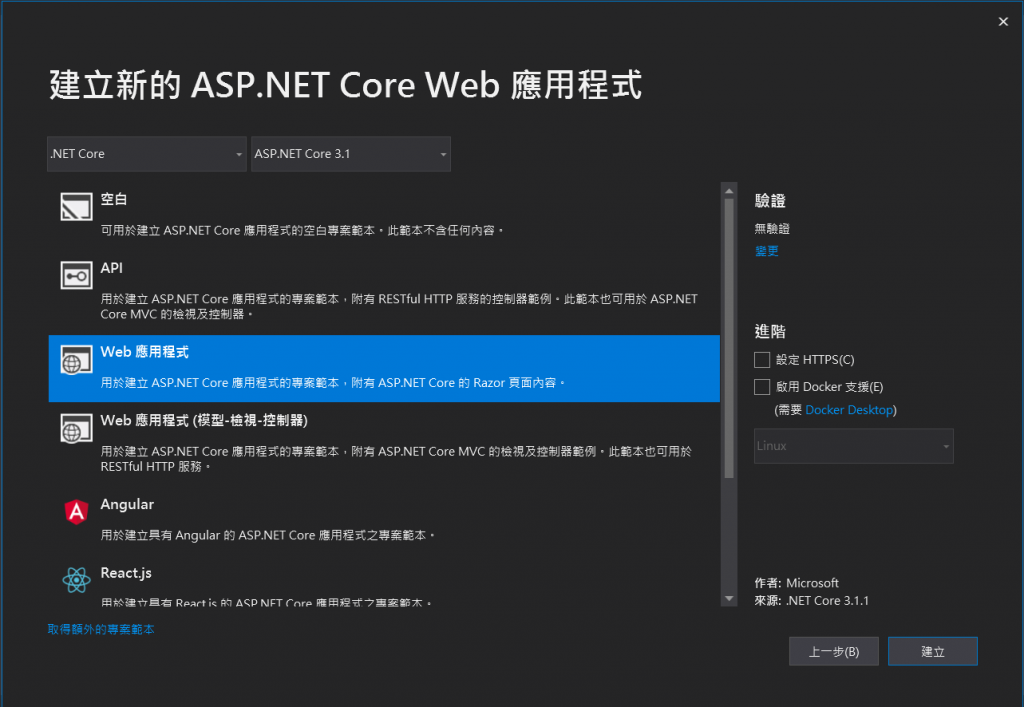The width and height of the screenshot is (1024, 707).
Task: Click the MVC web app template icon
Action: pyautogui.click(x=76, y=428)
